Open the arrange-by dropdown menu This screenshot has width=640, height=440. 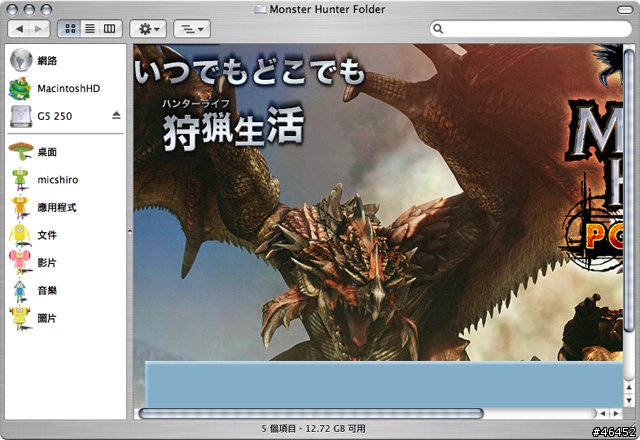pyautogui.click(x=192, y=29)
